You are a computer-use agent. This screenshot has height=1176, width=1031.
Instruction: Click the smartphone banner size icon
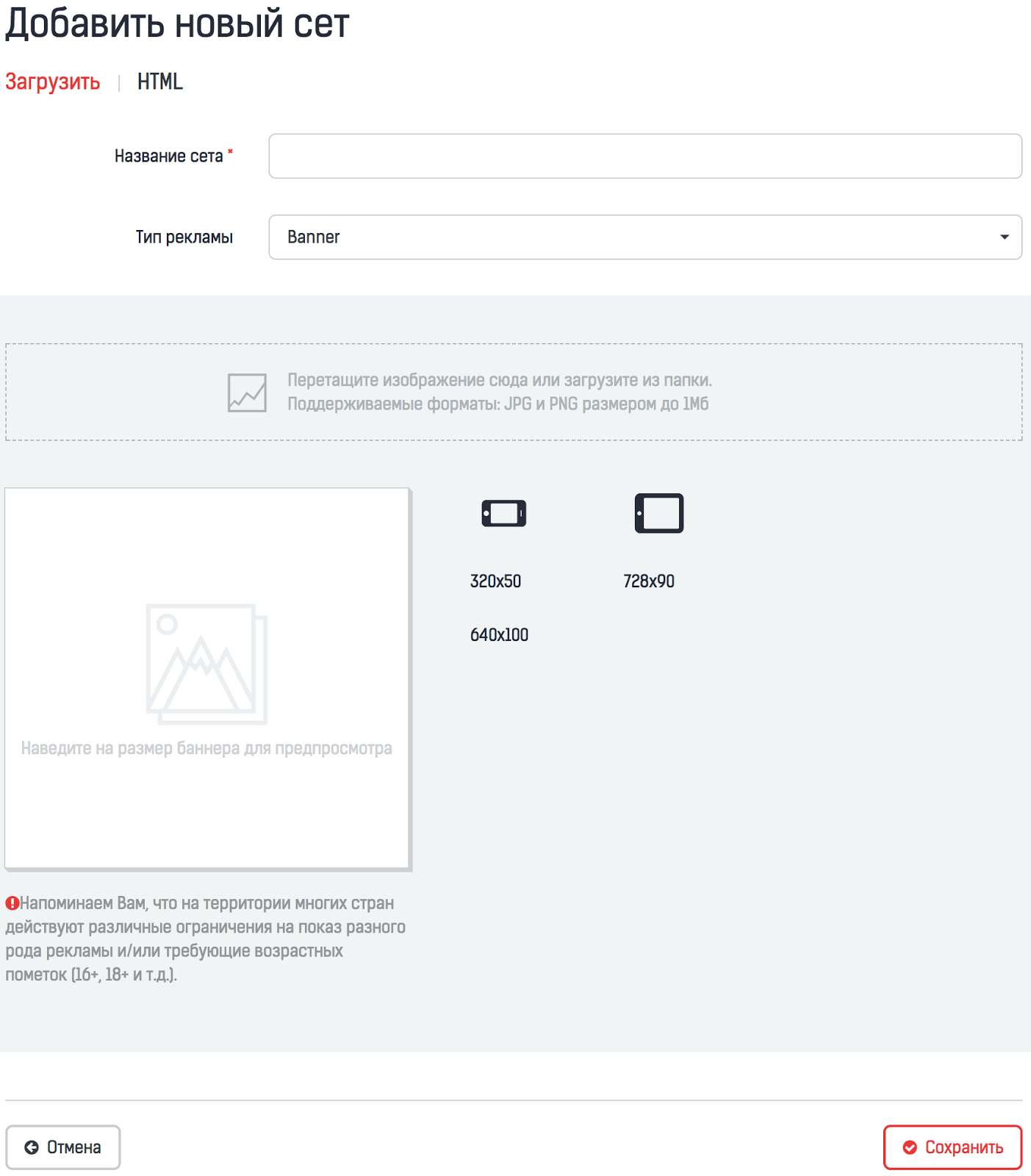click(x=503, y=513)
